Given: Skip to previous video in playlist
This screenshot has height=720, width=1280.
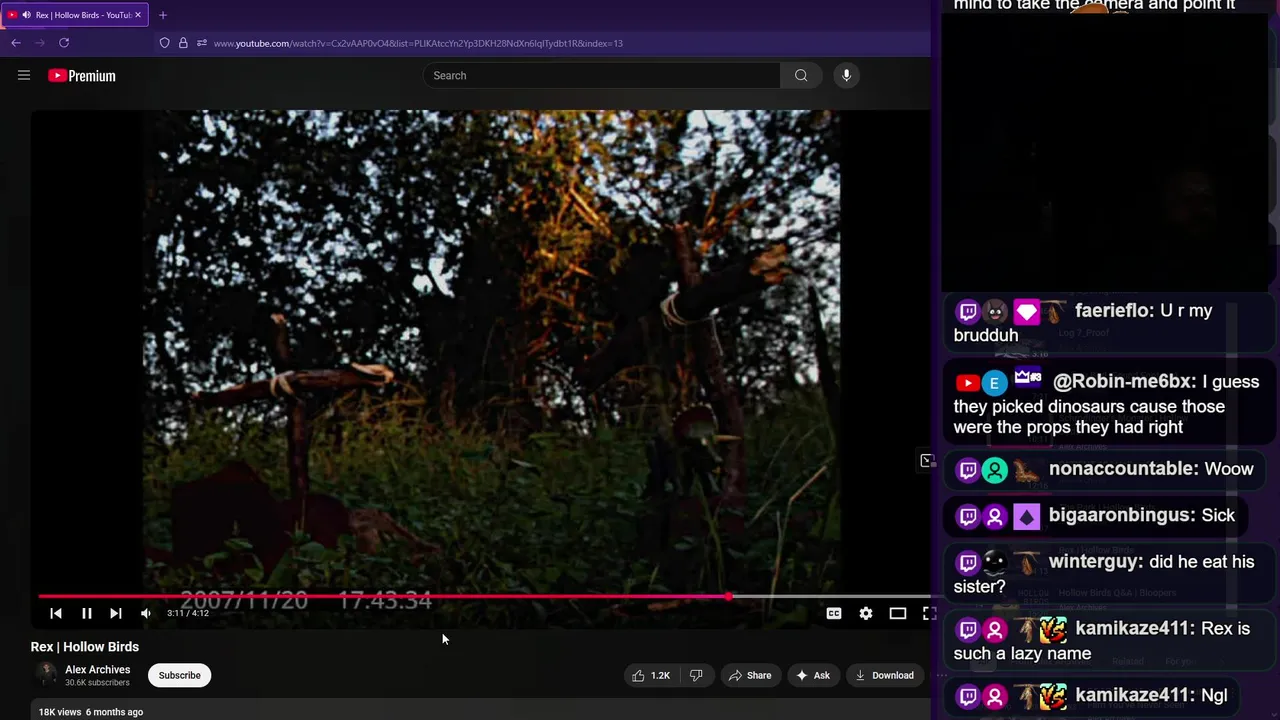Looking at the screenshot, I should [56, 613].
